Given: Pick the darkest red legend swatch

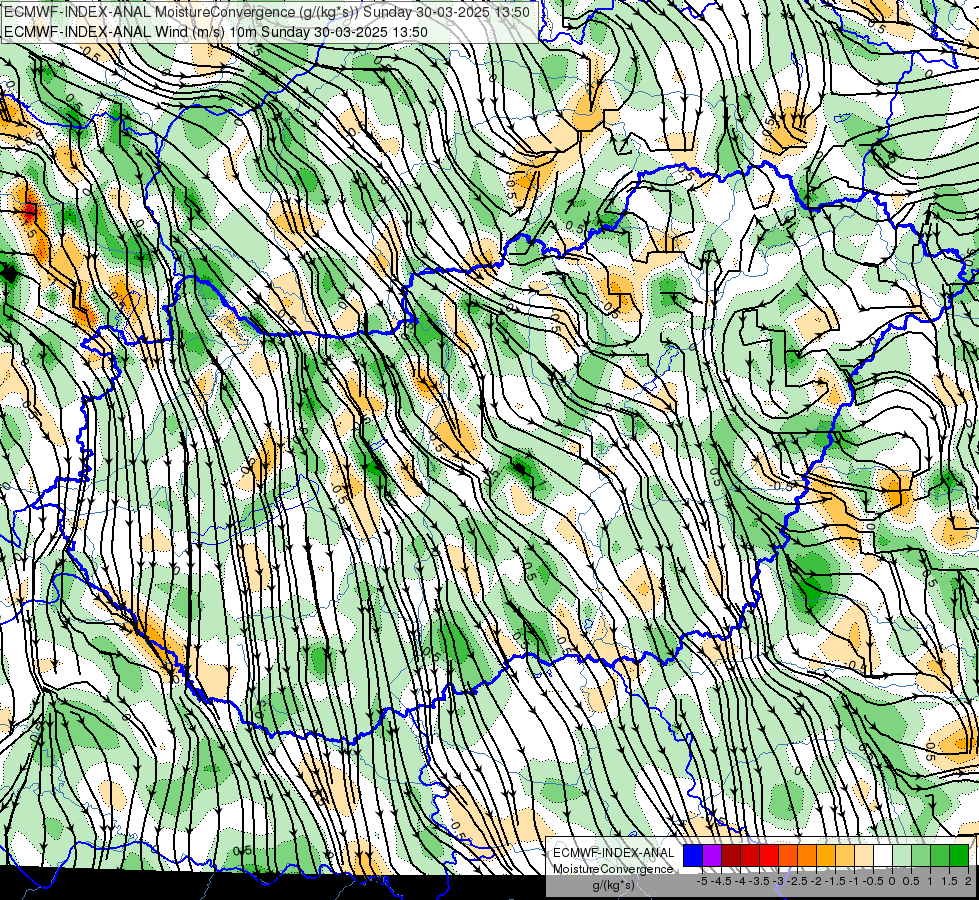Looking at the screenshot, I should click(x=731, y=855).
